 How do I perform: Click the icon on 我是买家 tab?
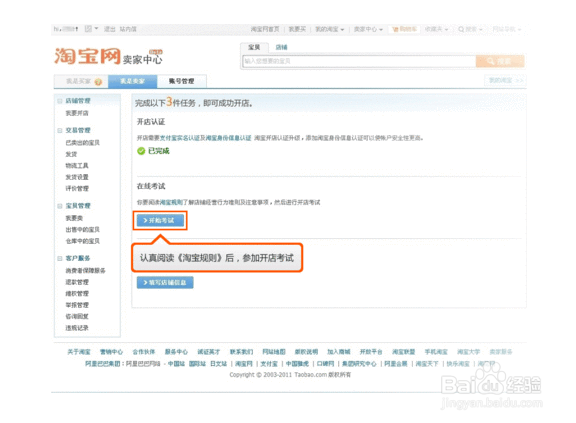(x=98, y=82)
